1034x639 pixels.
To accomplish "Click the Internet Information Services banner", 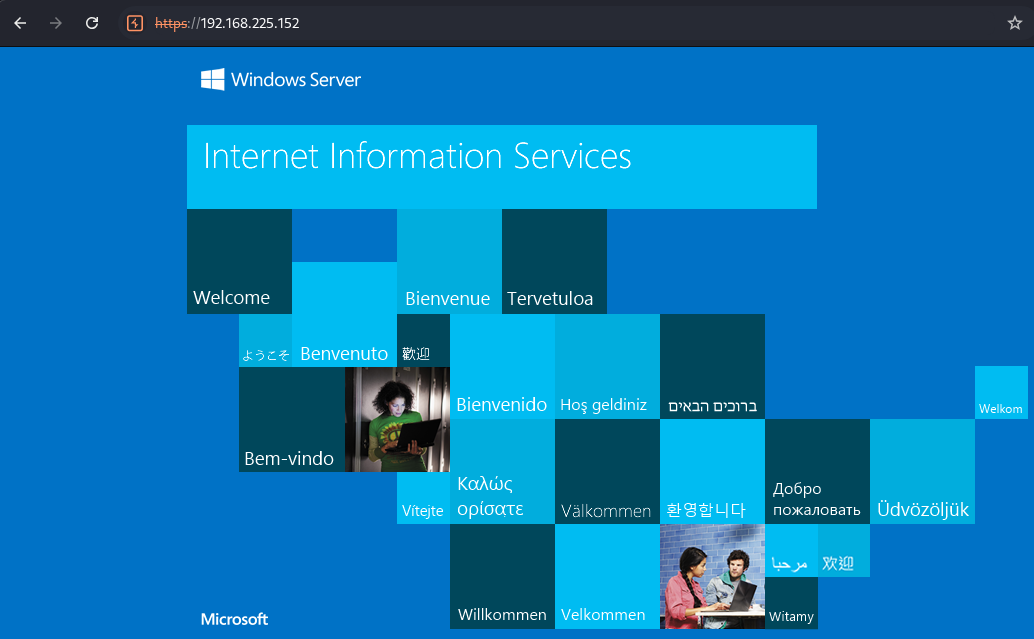I will [x=502, y=167].
